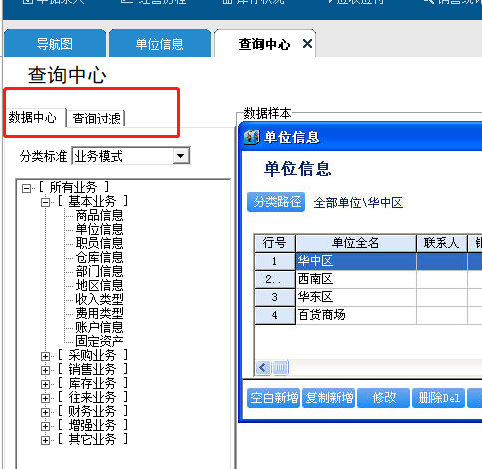Select the 库存业务 label
Viewport: 482px width, 469px height.
tap(93, 383)
